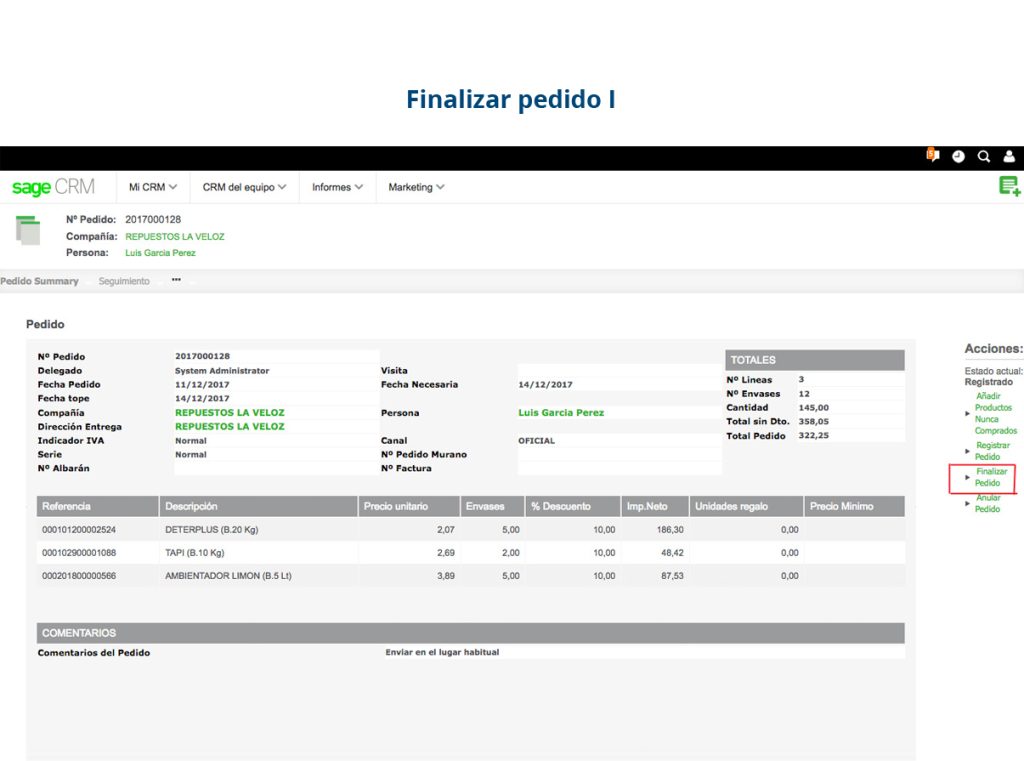Open the notifications icon with badge 5
The width and height of the screenshot is (1024, 761).
click(x=933, y=156)
